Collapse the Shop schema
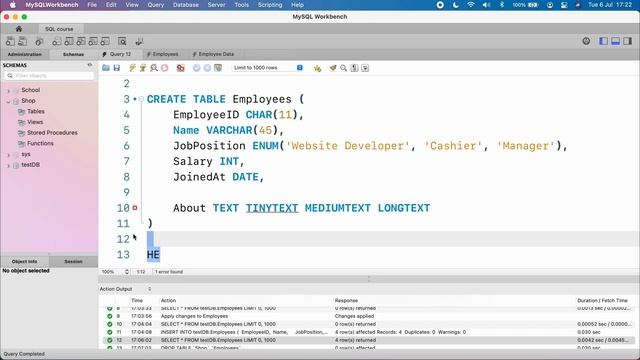This screenshot has height=360, width=640. pyautogui.click(x=9, y=101)
